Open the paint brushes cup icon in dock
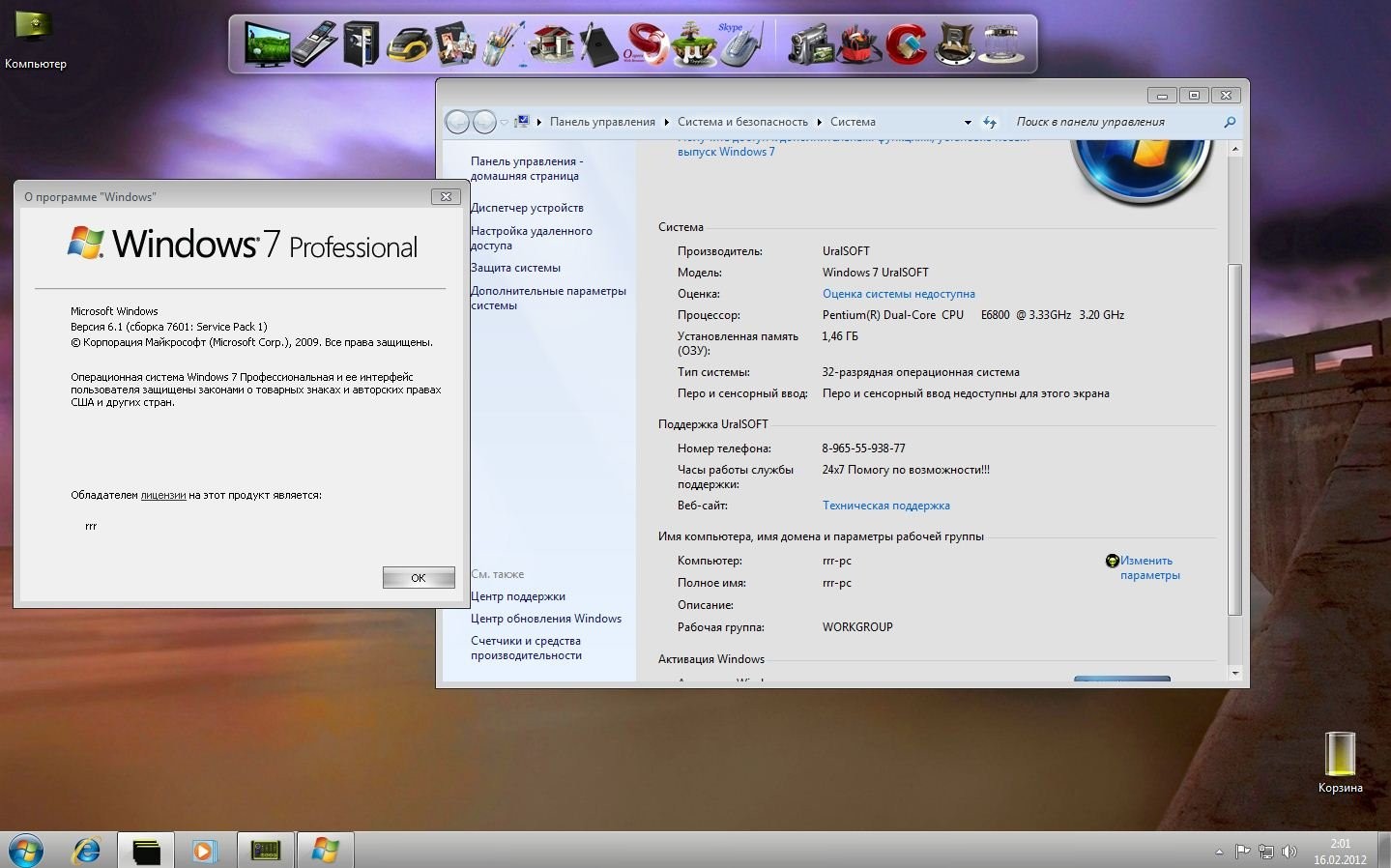1391x868 pixels. [x=503, y=44]
